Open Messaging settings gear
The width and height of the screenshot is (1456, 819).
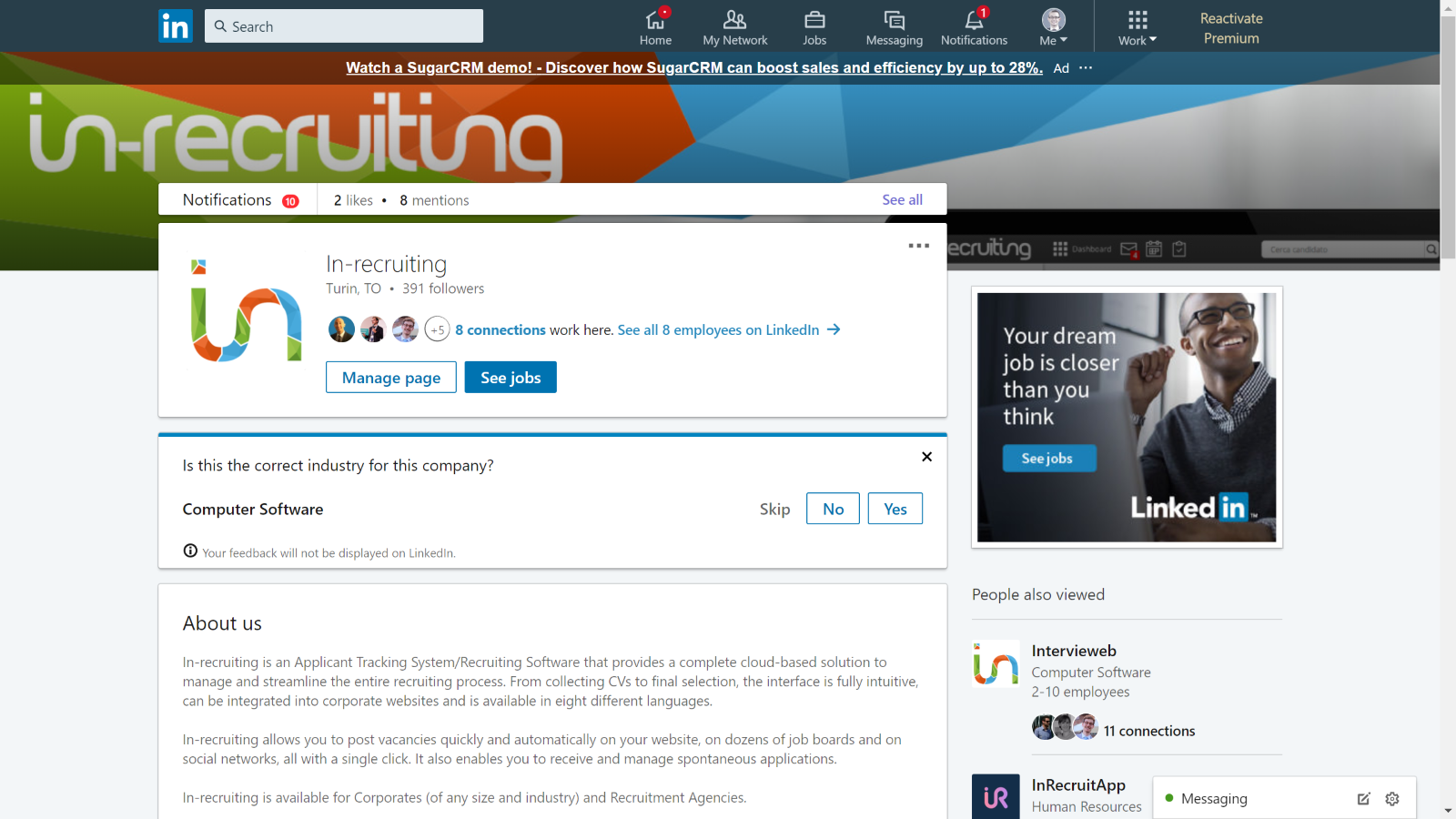click(1392, 799)
